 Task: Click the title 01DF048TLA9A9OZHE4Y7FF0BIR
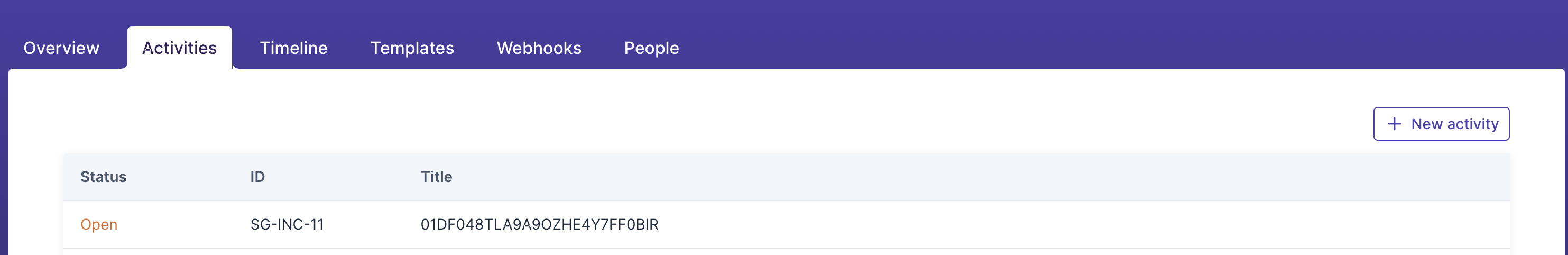(539, 224)
